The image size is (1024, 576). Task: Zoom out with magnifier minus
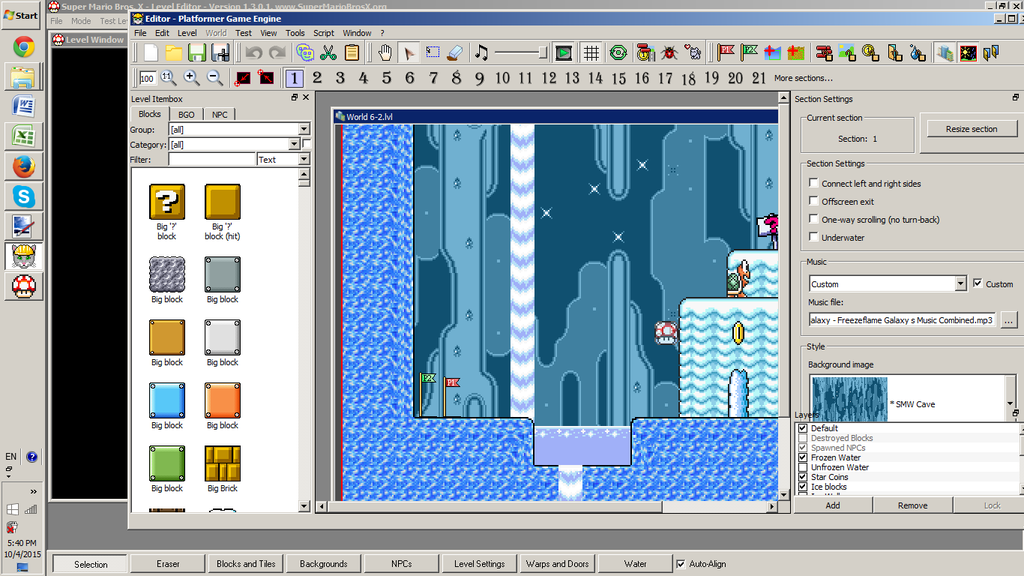pyautogui.click(x=214, y=78)
